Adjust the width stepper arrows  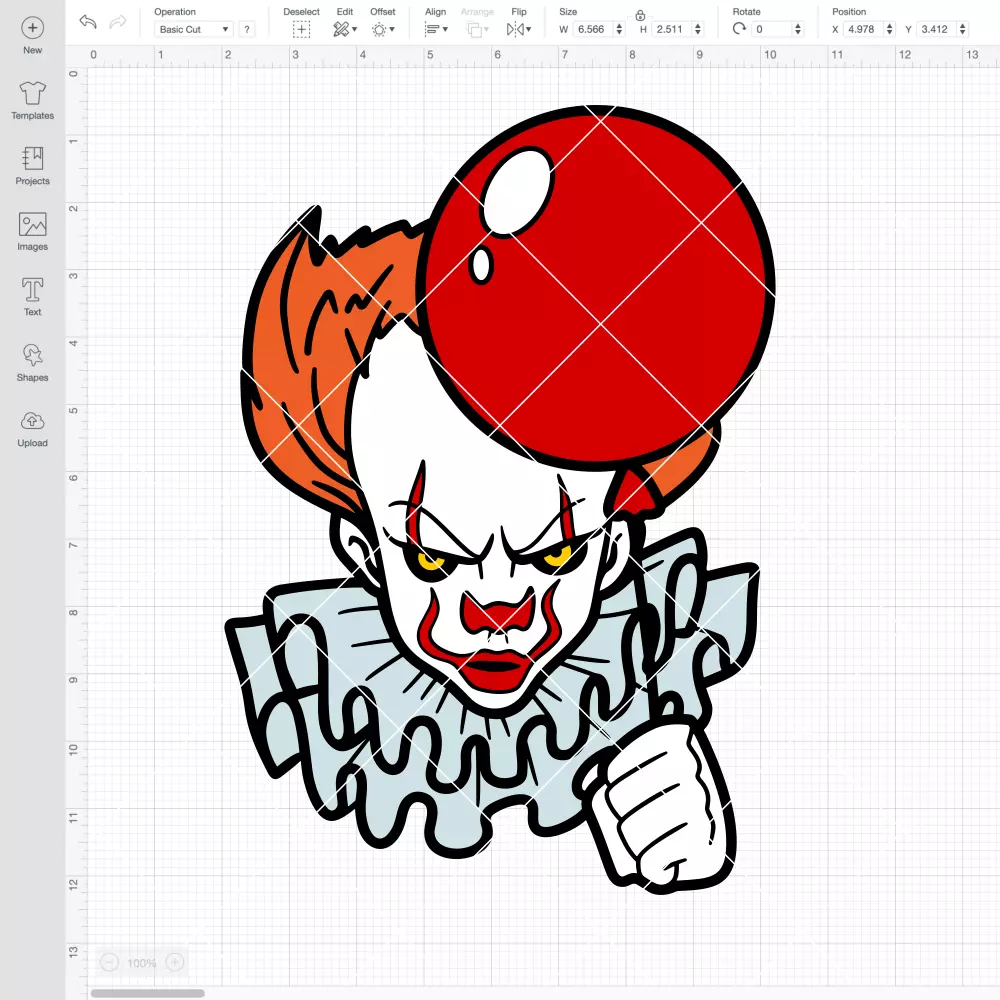(x=619, y=29)
